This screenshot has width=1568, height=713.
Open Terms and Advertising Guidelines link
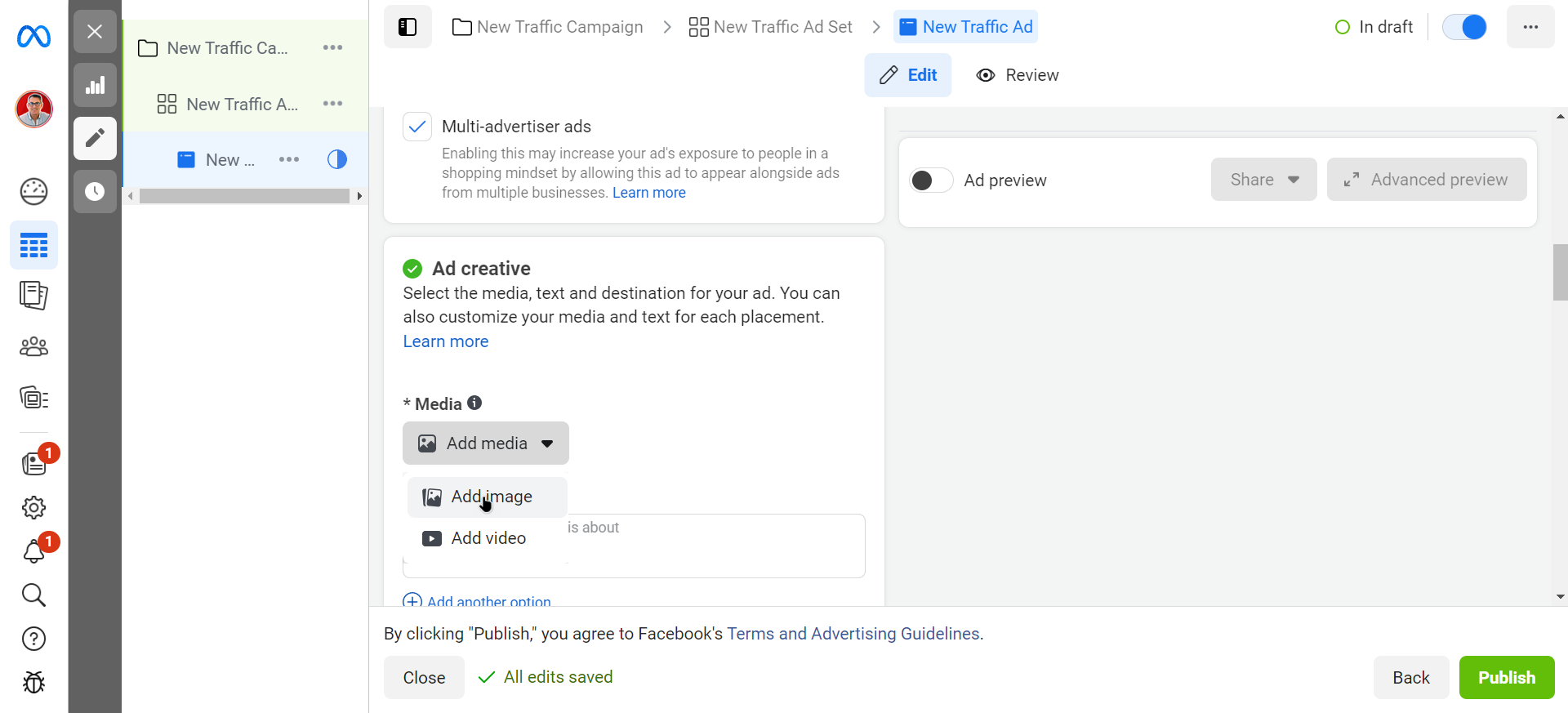click(853, 634)
